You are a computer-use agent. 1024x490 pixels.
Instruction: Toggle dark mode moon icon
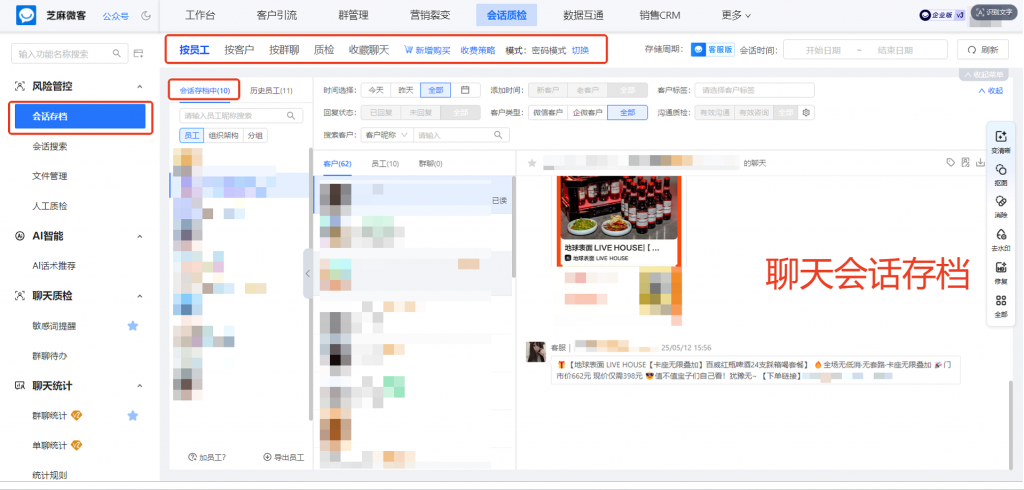click(147, 16)
